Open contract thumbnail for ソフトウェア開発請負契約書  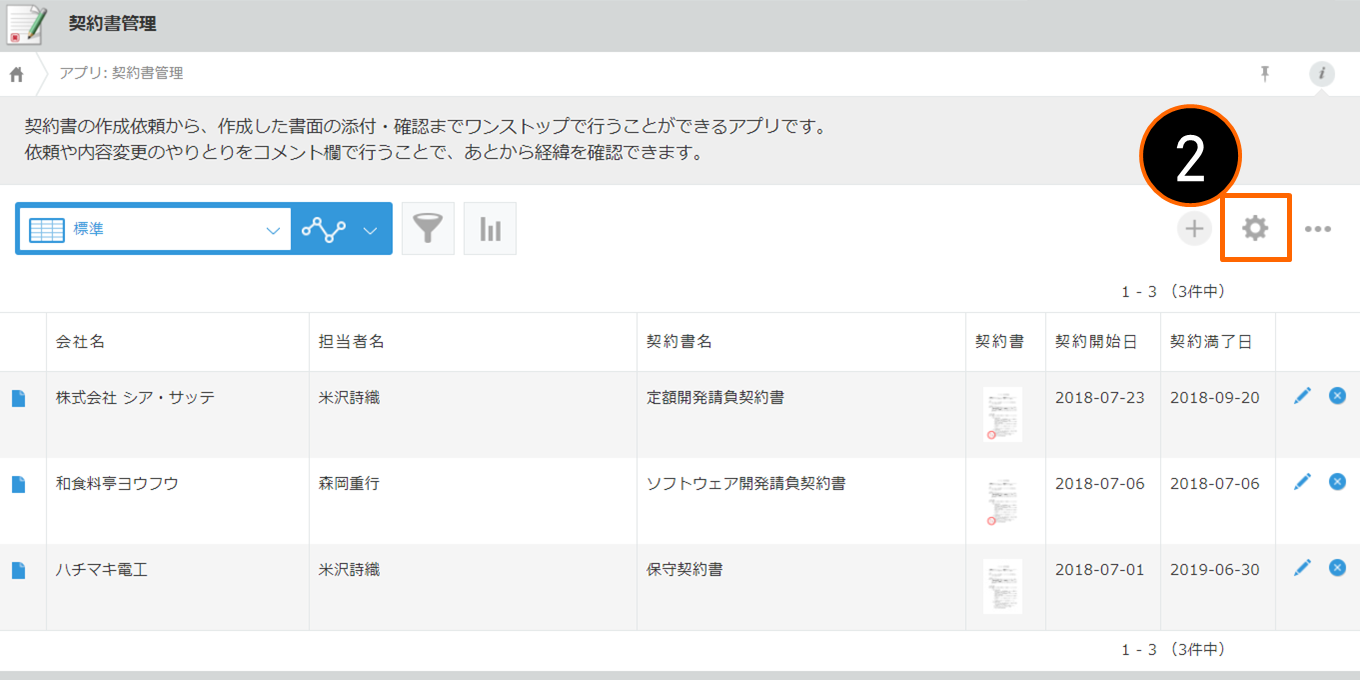(x=1002, y=500)
